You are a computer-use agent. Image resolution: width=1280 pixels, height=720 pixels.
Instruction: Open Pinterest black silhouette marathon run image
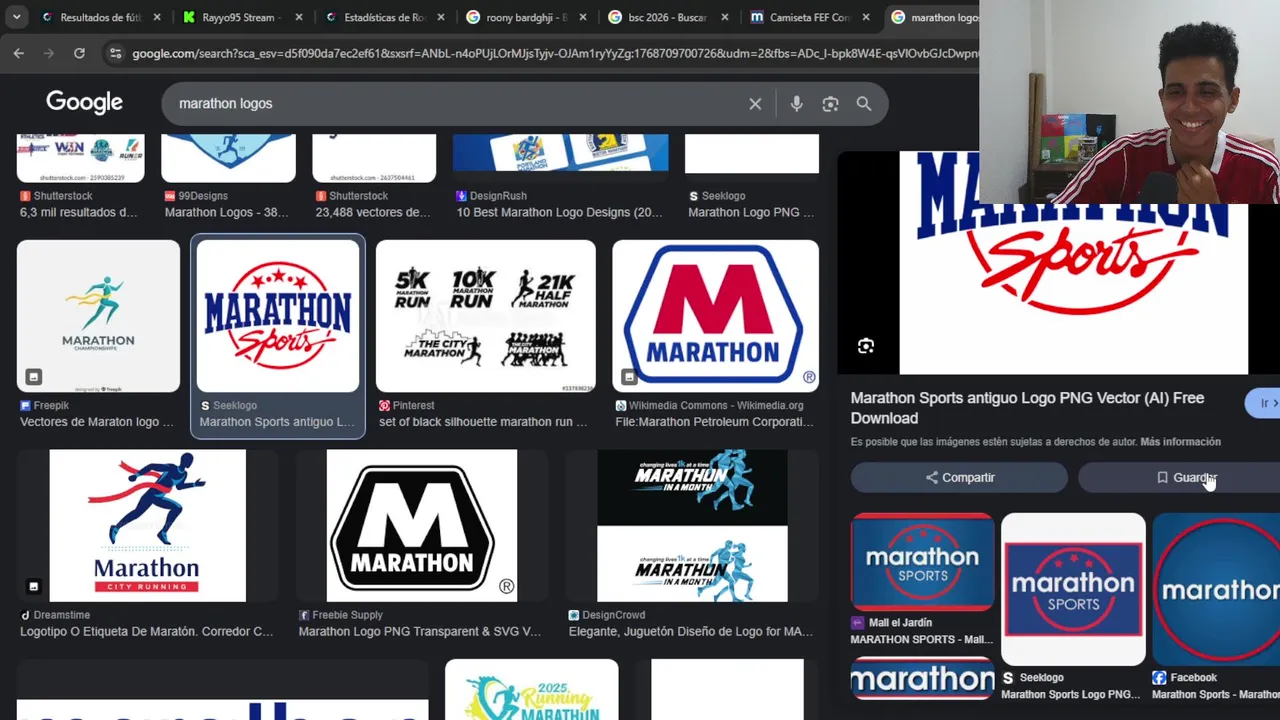(x=485, y=316)
